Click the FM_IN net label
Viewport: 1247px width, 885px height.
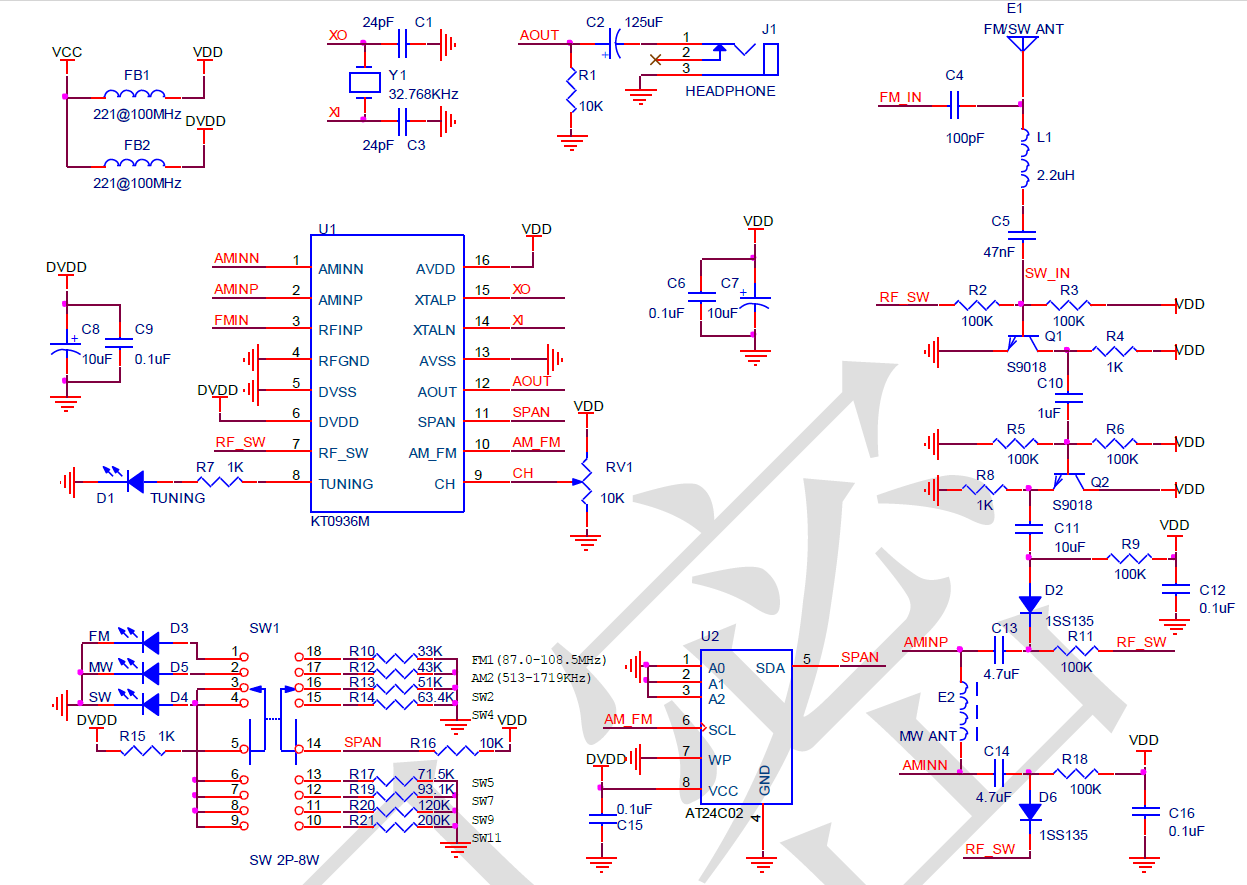point(900,97)
